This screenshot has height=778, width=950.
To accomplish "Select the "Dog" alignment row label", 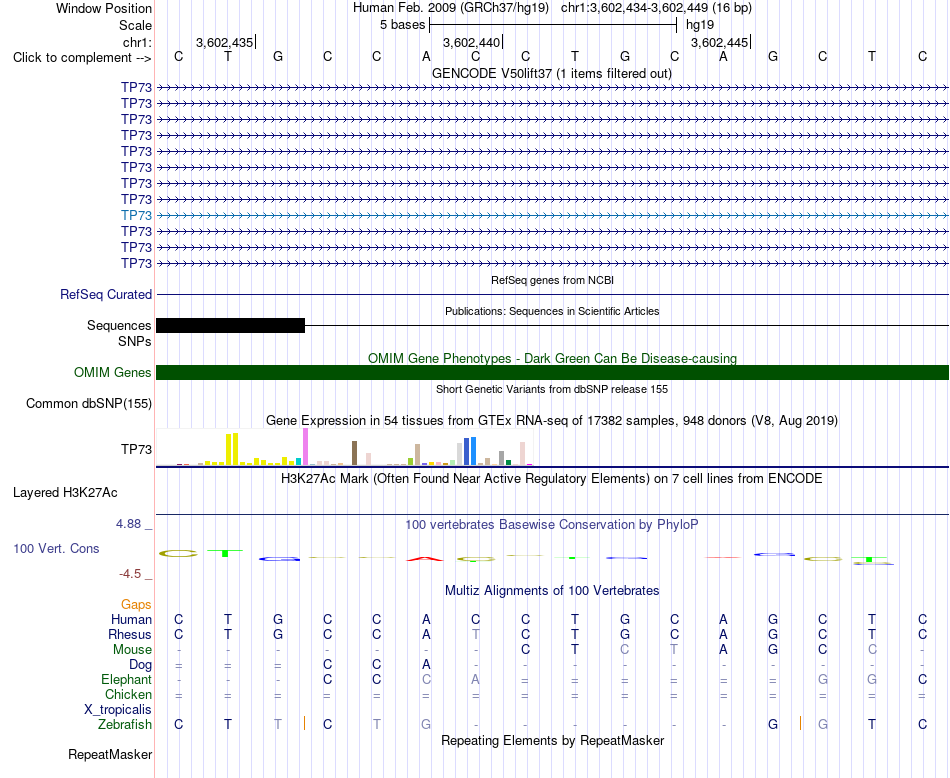I will (x=140, y=665).
